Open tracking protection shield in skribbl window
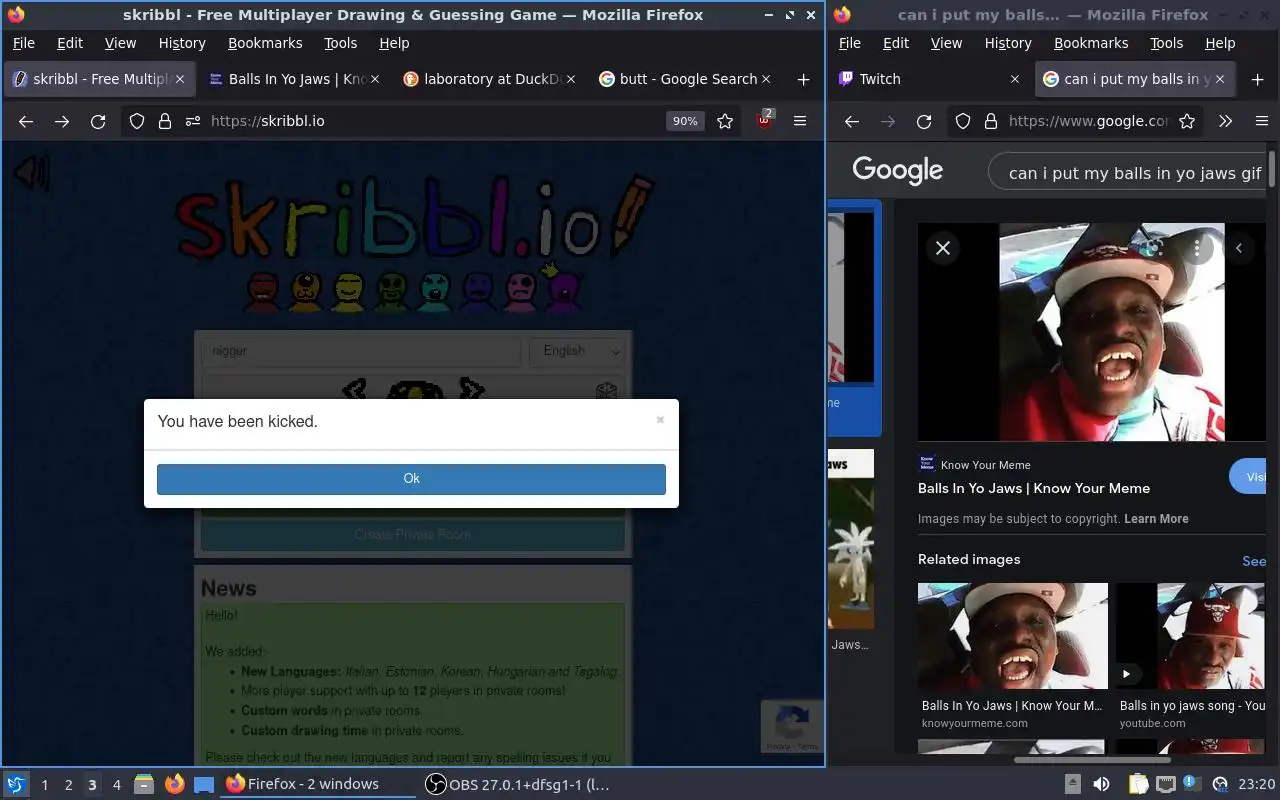Image resolution: width=1280 pixels, height=800 pixels. 137,121
